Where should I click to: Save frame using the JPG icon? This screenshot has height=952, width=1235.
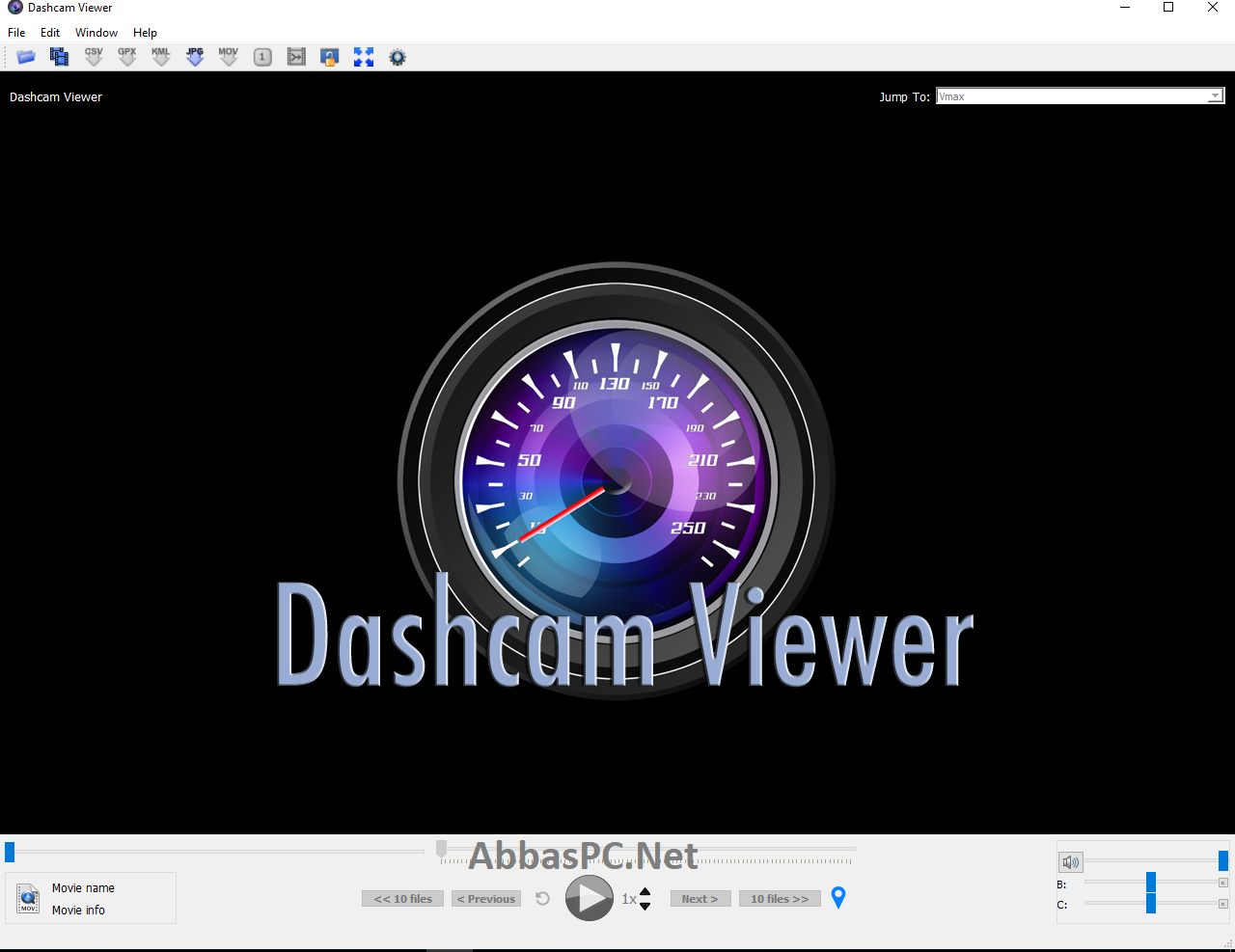[195, 57]
